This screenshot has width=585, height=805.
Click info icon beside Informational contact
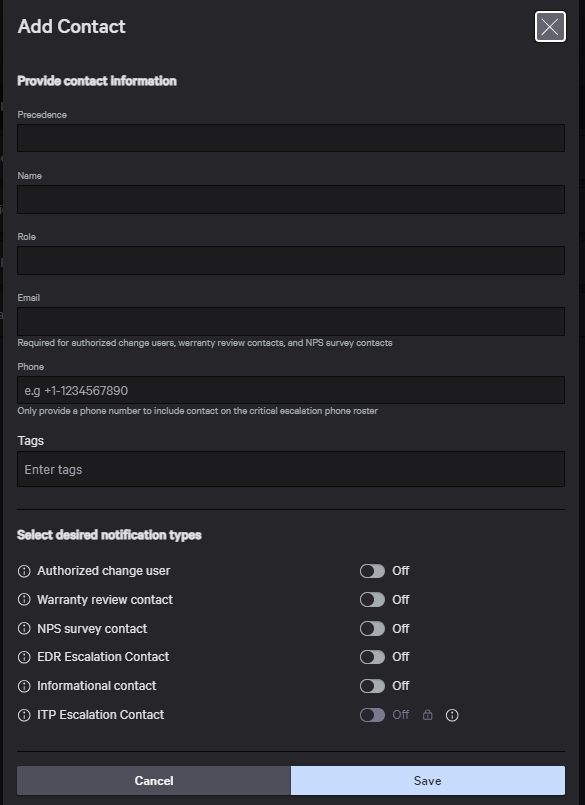24,686
